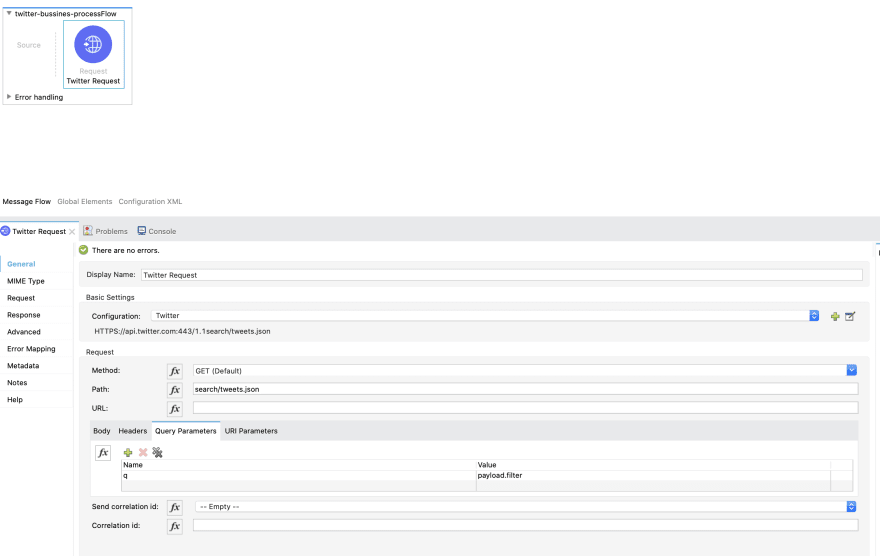The image size is (880, 556).
Task: Click the Twitter Request tab globe icon
Action: [x=6, y=231]
